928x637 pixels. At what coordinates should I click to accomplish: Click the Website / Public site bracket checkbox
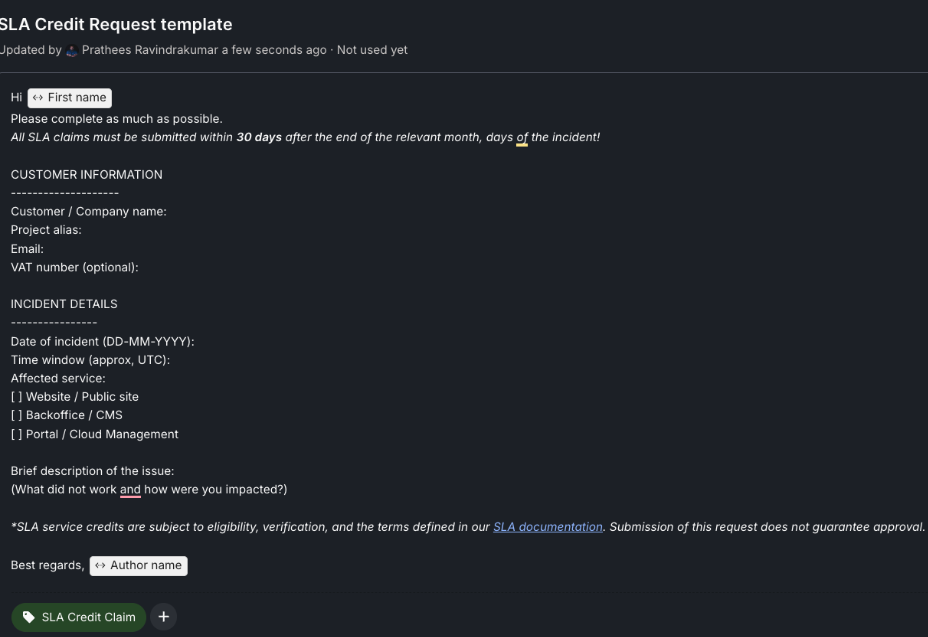click(x=16, y=397)
